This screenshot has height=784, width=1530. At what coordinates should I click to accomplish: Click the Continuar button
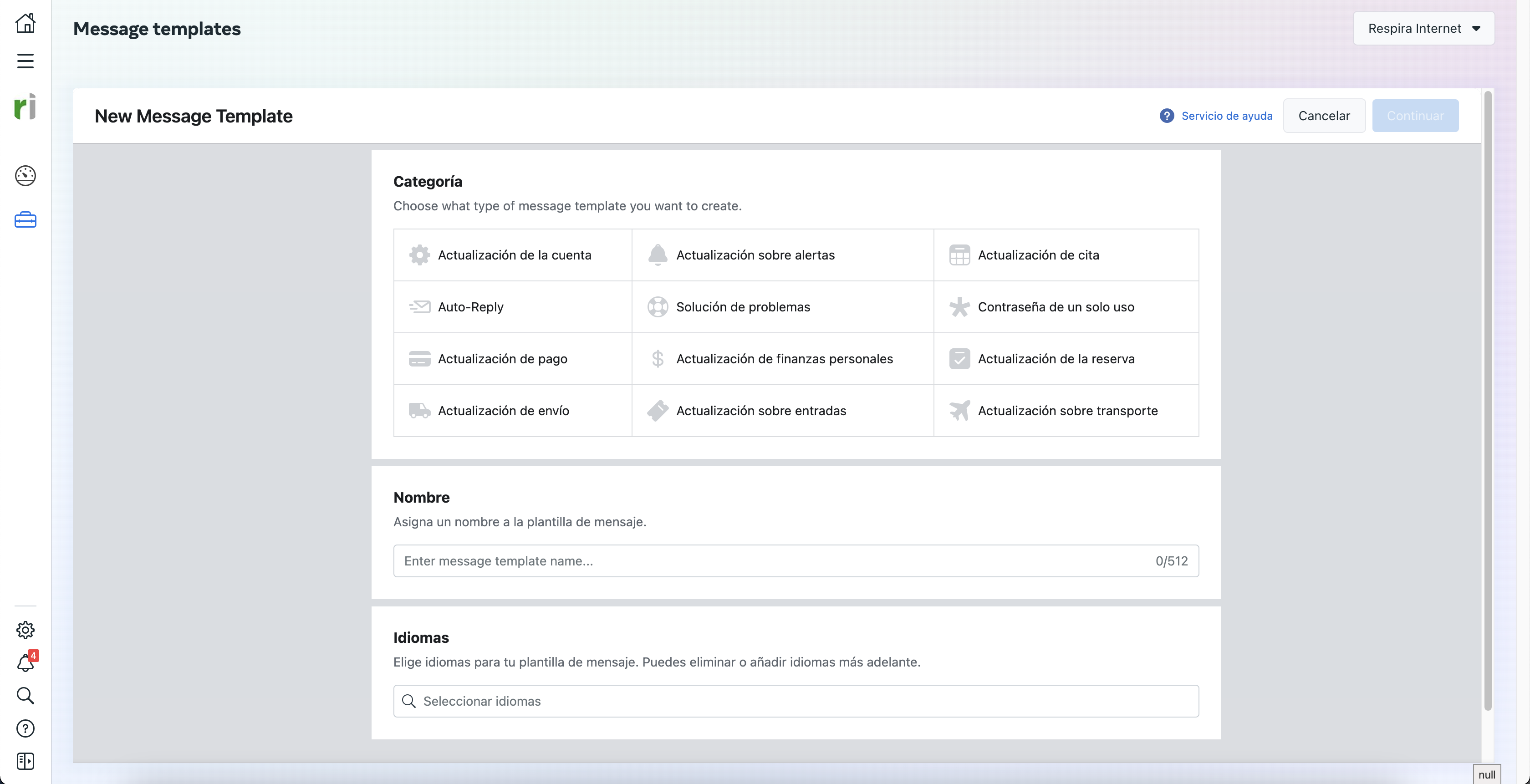[1415, 116]
